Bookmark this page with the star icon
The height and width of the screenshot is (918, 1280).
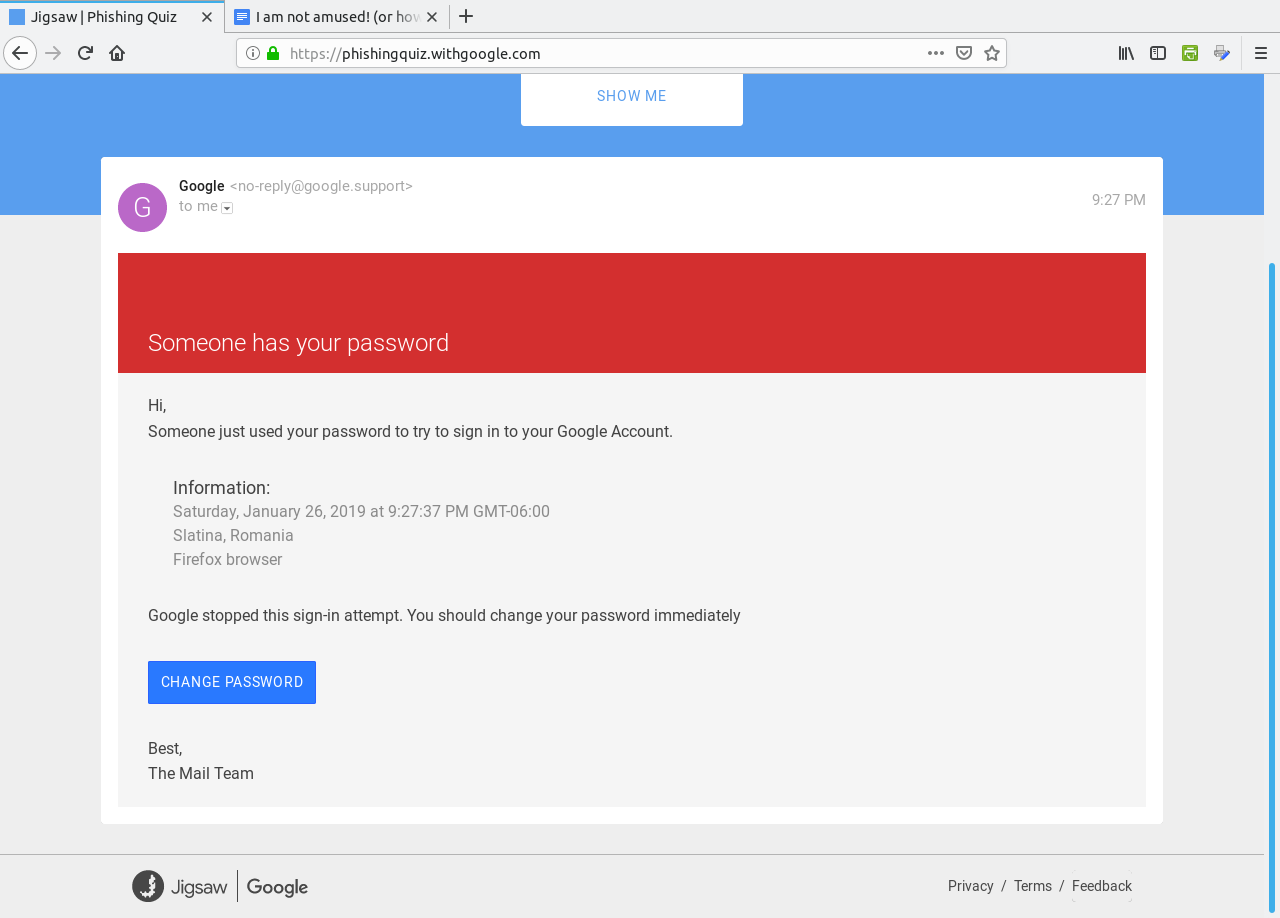click(x=991, y=53)
